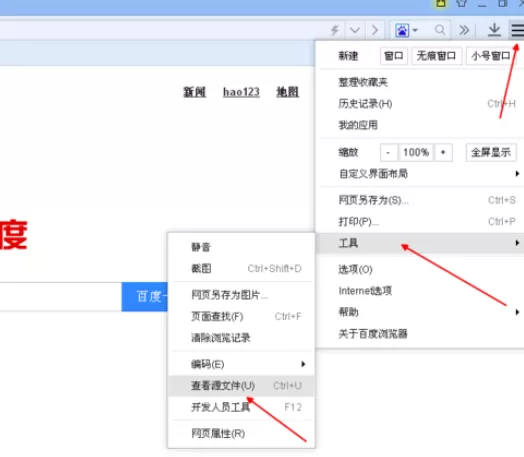The width and height of the screenshot is (524, 457).
Task: Expand the 帮助 help submenu
Action: pos(420,312)
